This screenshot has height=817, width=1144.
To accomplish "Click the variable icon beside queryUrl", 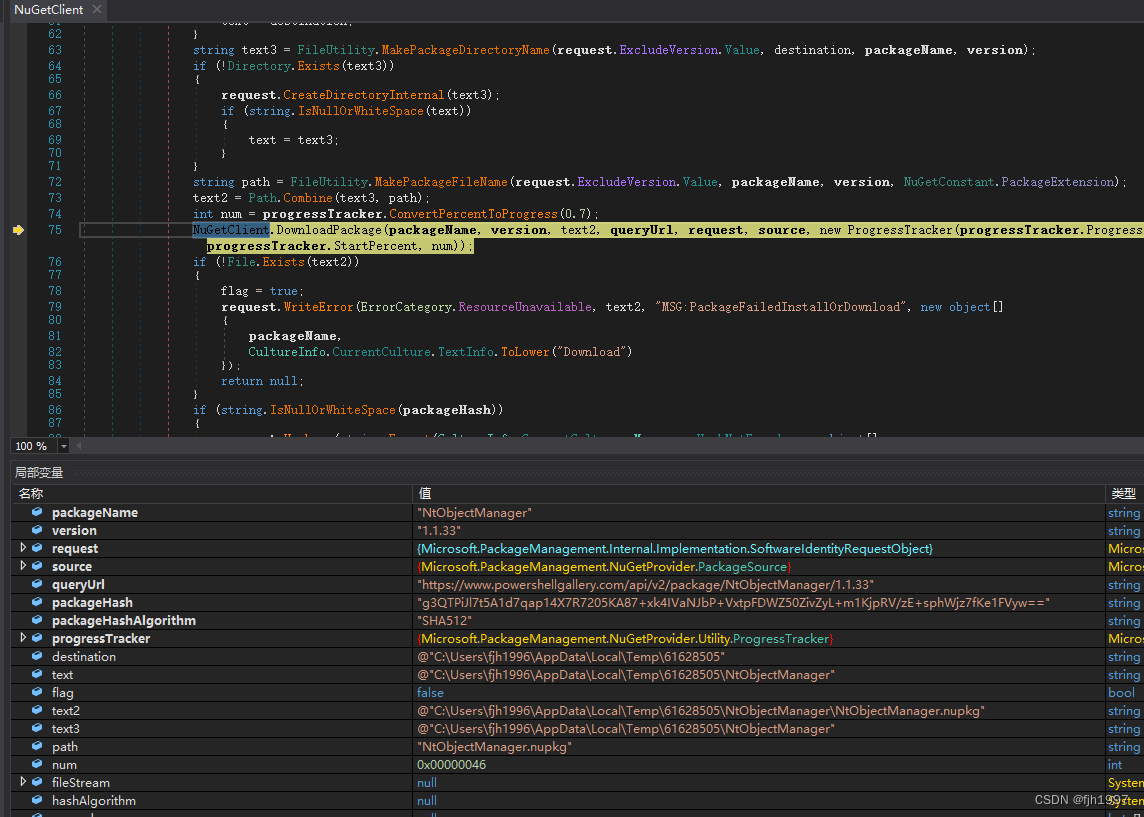I will click(37, 584).
